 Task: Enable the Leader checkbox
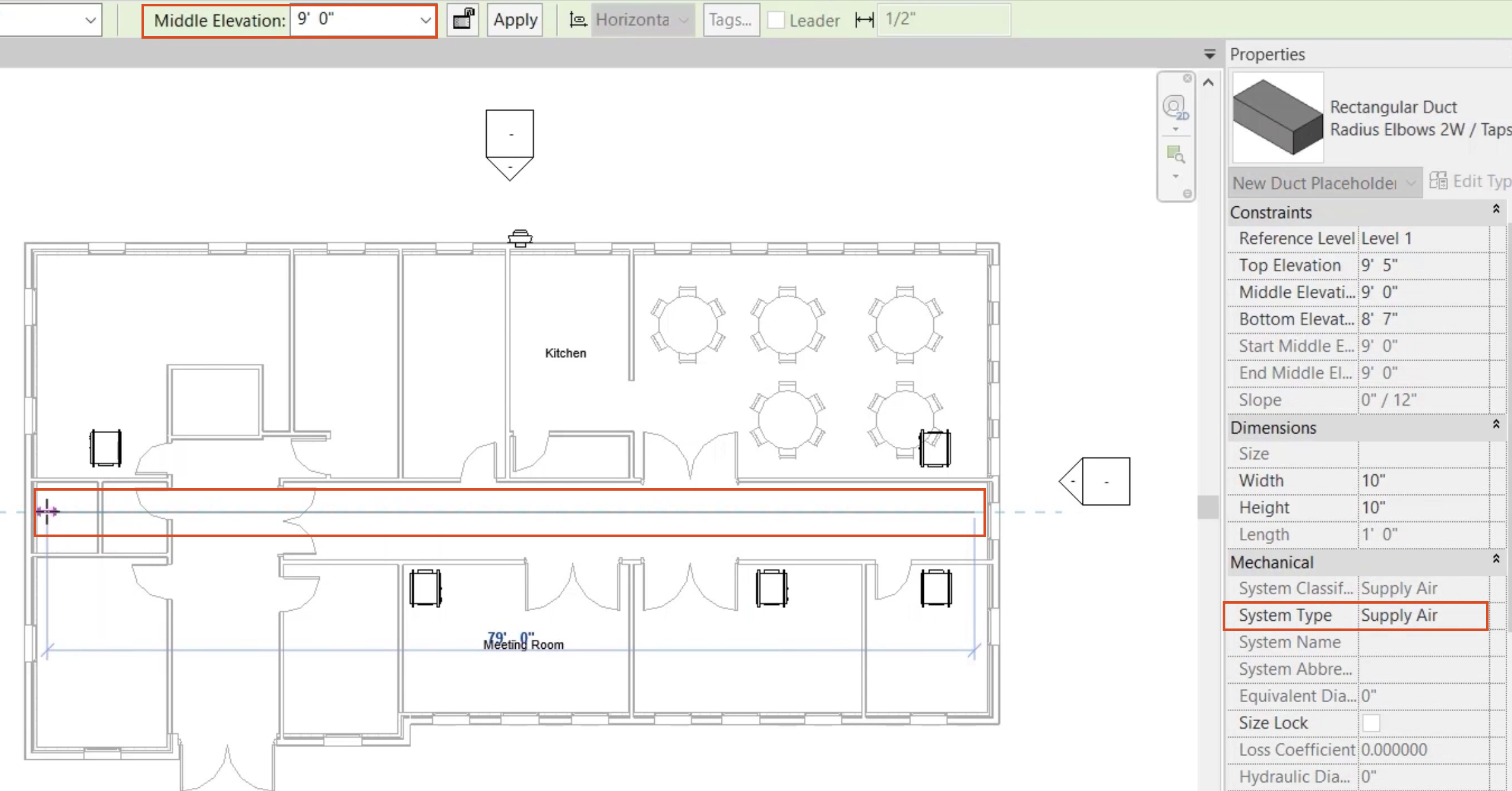point(775,20)
